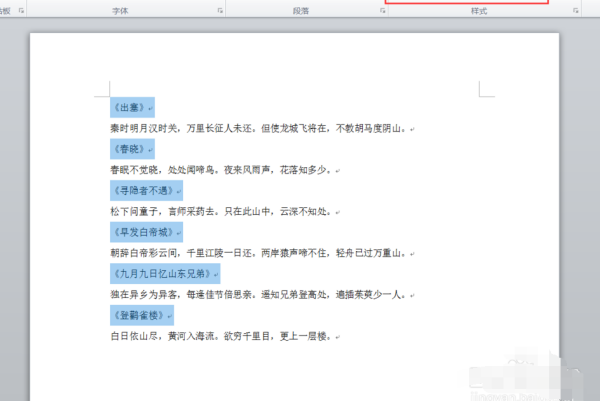
Task: Click the 段落 group label in ribbon
Action: point(301,10)
